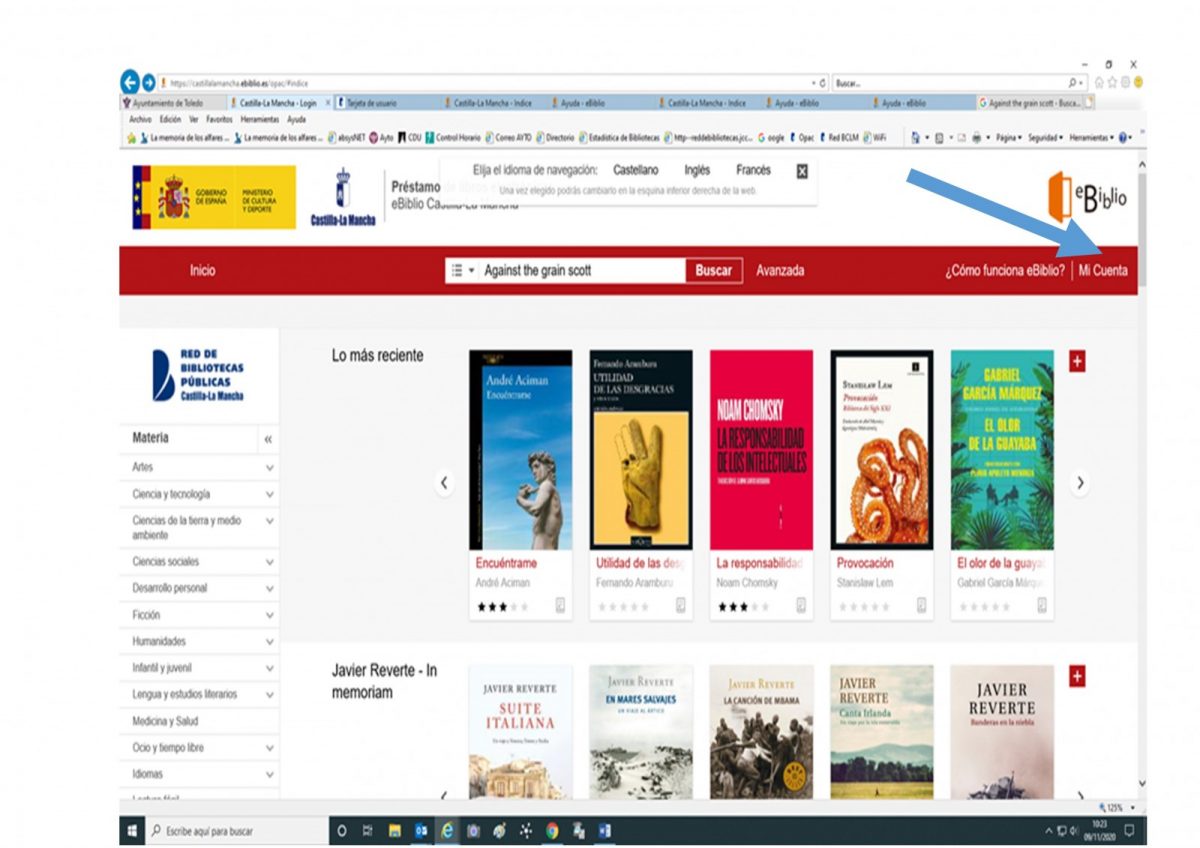This screenshot has height=848, width=1200.
Task: Click ebook format icon under El olor de la guayaba
Action: (1041, 605)
